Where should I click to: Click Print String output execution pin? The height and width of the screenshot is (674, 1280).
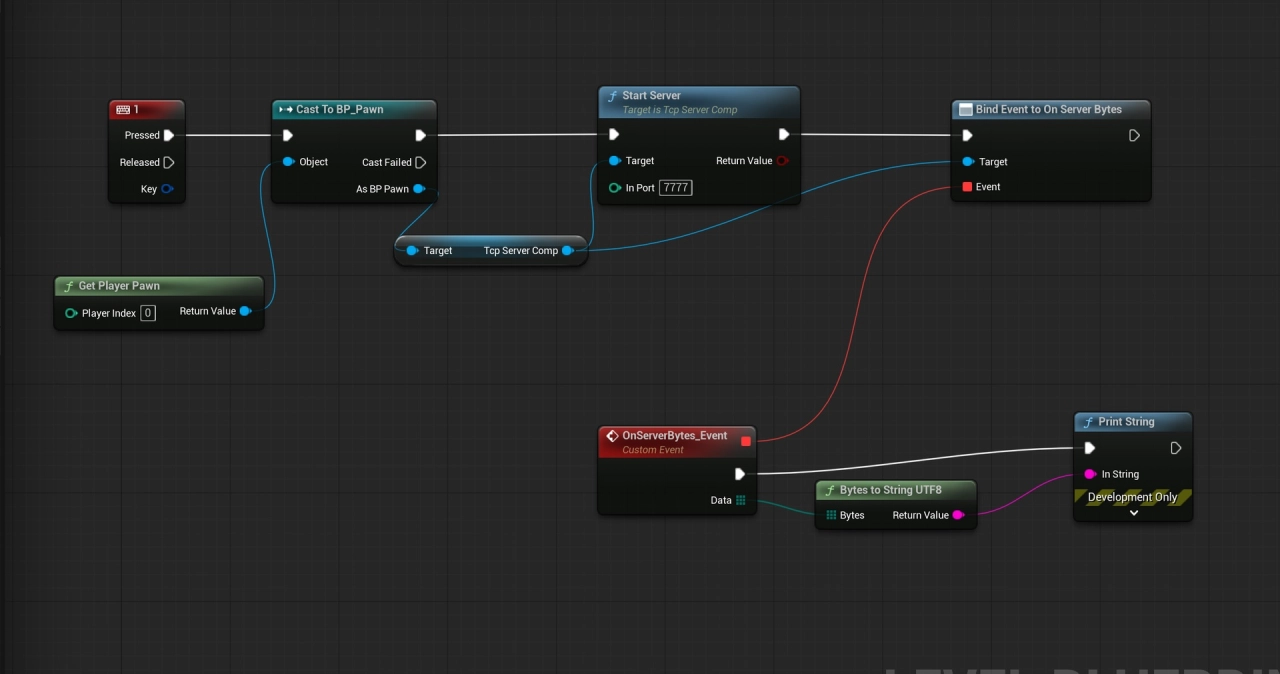pos(1176,448)
